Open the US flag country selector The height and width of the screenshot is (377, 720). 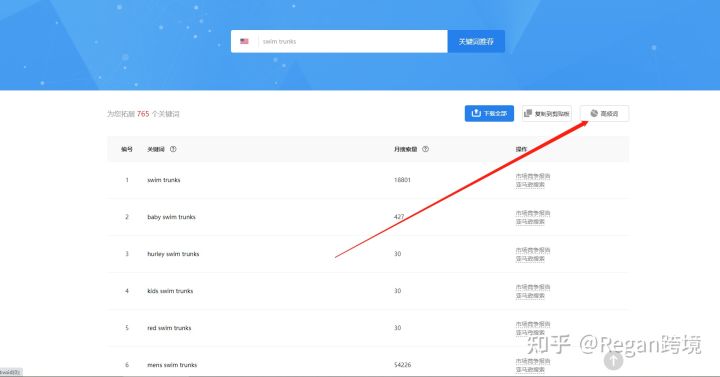[244, 41]
